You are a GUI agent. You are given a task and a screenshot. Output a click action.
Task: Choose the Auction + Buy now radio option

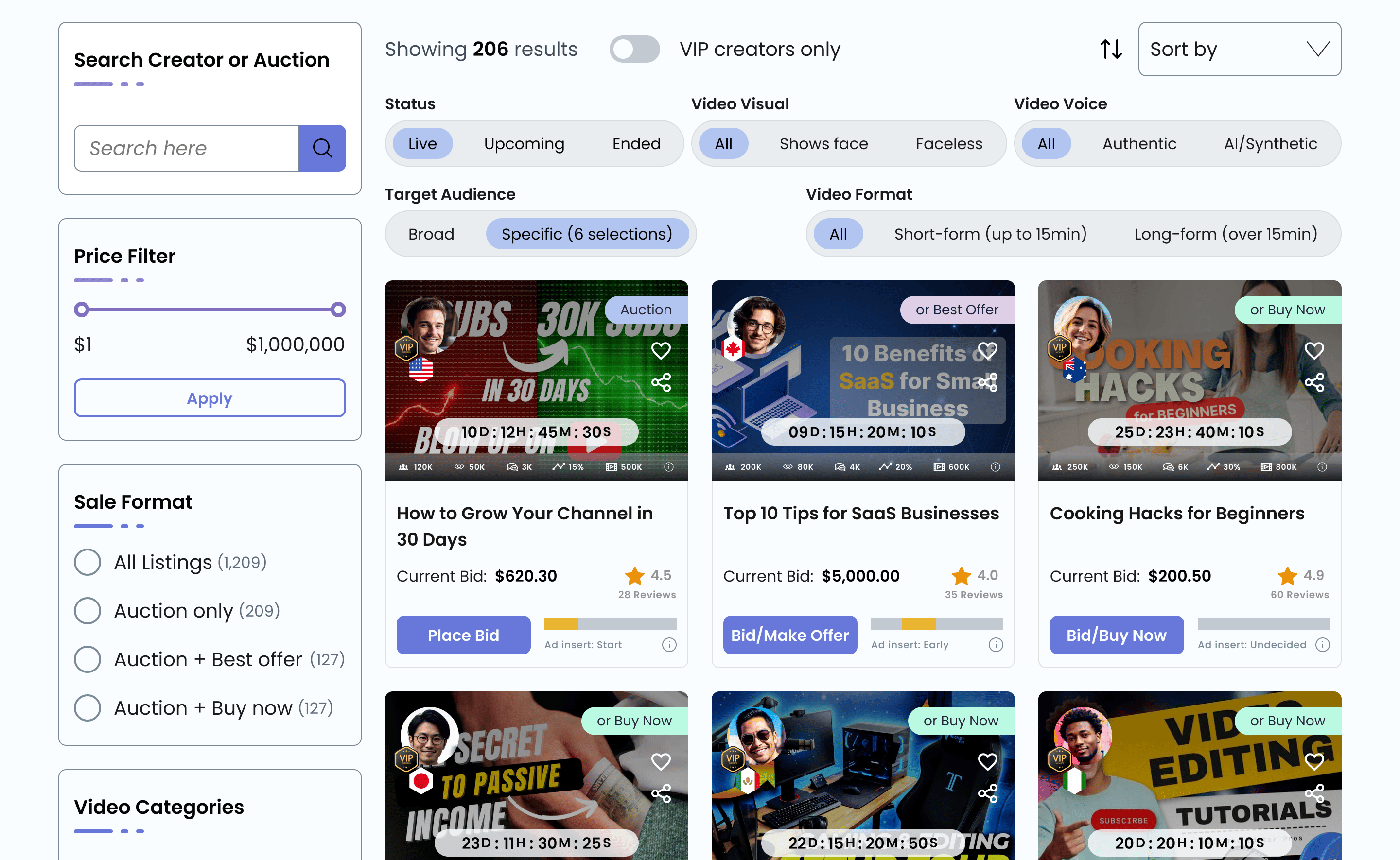pos(87,708)
